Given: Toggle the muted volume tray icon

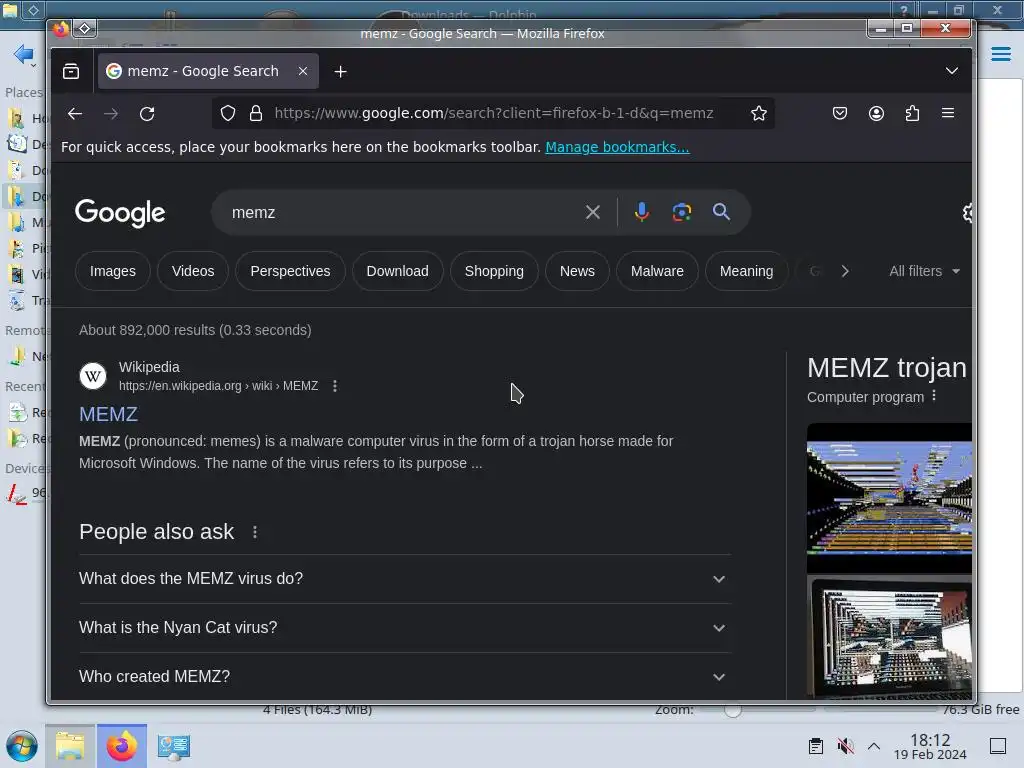Looking at the screenshot, I should pos(845,746).
